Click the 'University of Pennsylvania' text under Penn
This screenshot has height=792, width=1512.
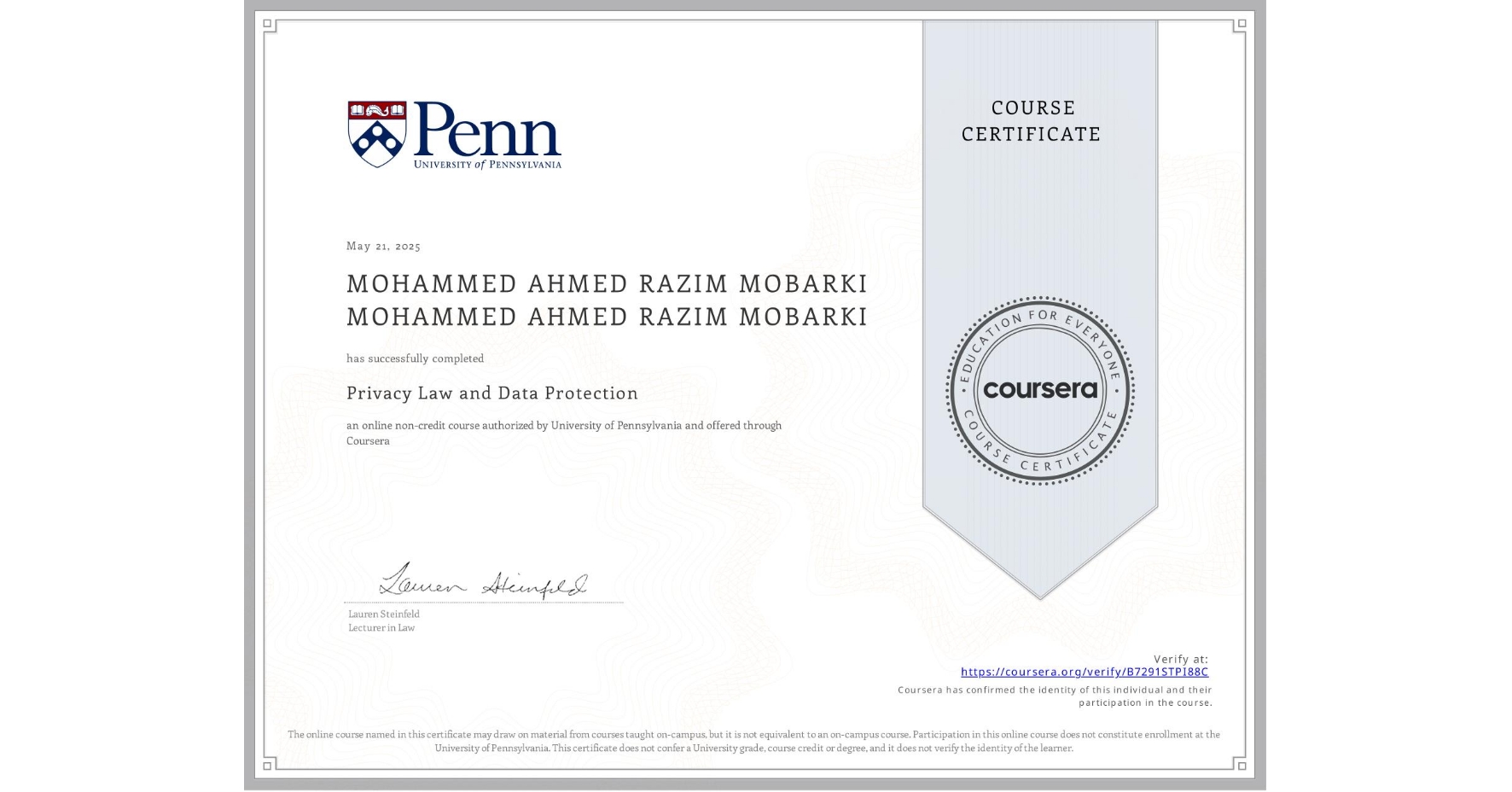(487, 164)
